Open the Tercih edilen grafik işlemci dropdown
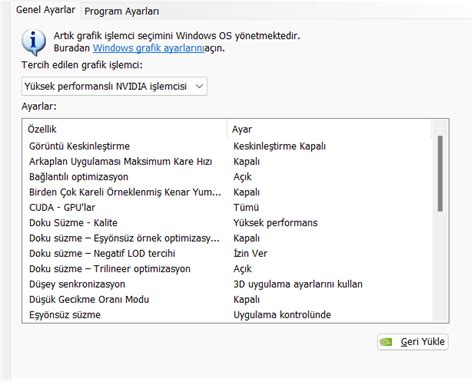Image resolution: width=474 pixels, height=381 pixels. [x=114, y=86]
